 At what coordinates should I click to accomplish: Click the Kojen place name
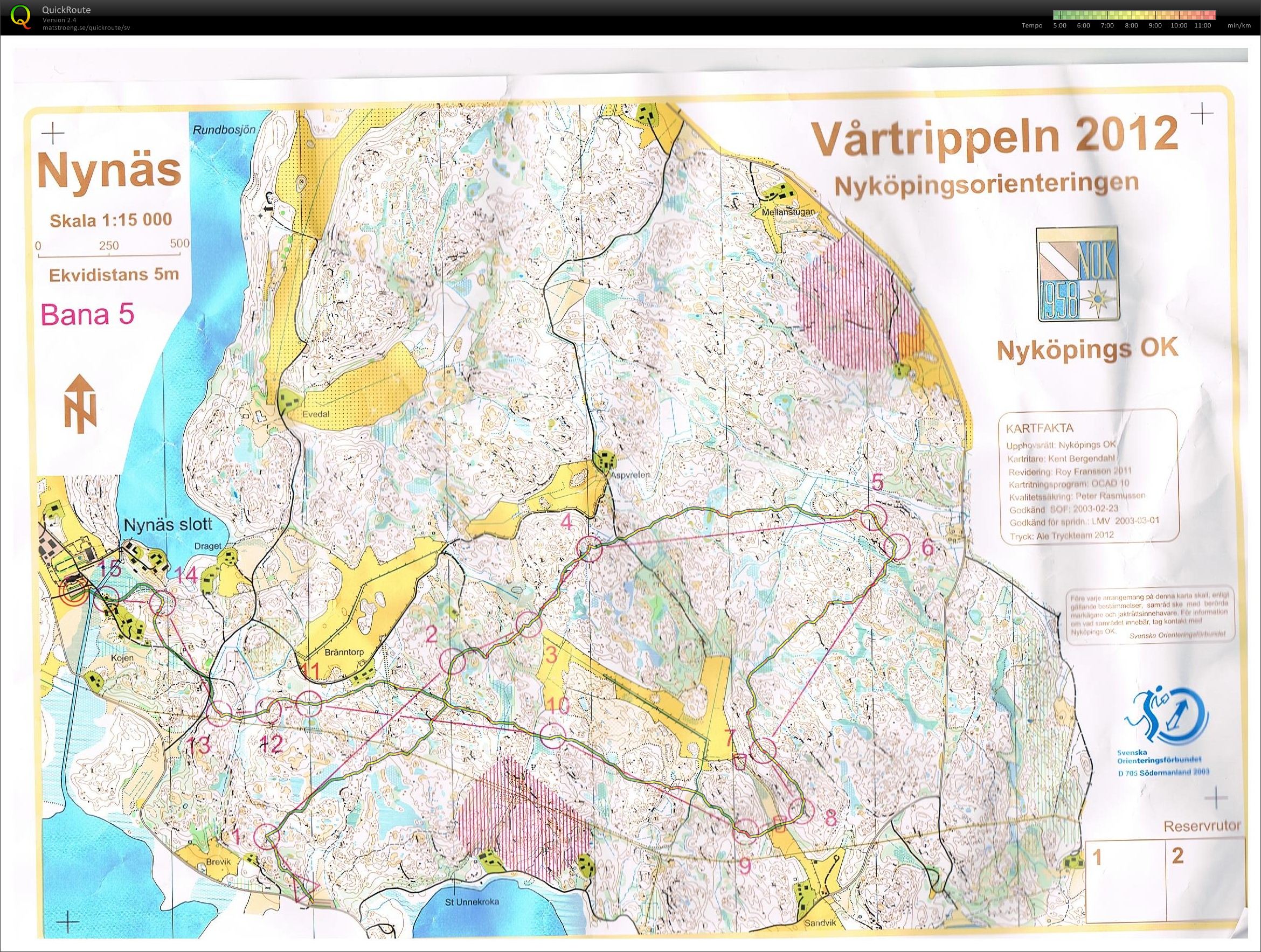pyautogui.click(x=122, y=658)
